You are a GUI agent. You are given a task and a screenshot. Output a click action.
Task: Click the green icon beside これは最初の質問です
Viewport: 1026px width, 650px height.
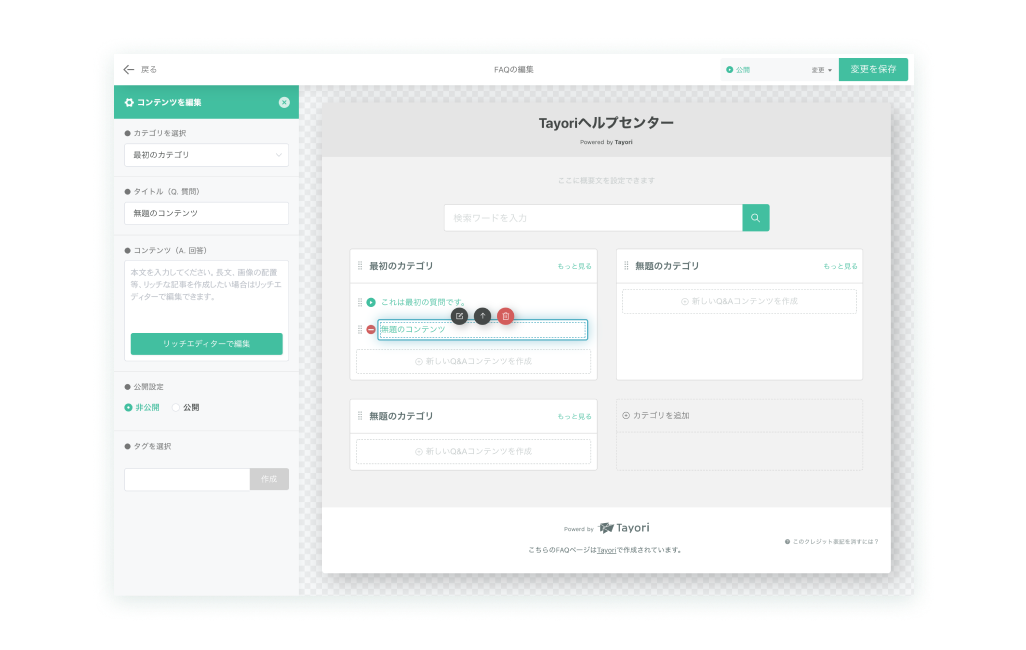[371, 302]
